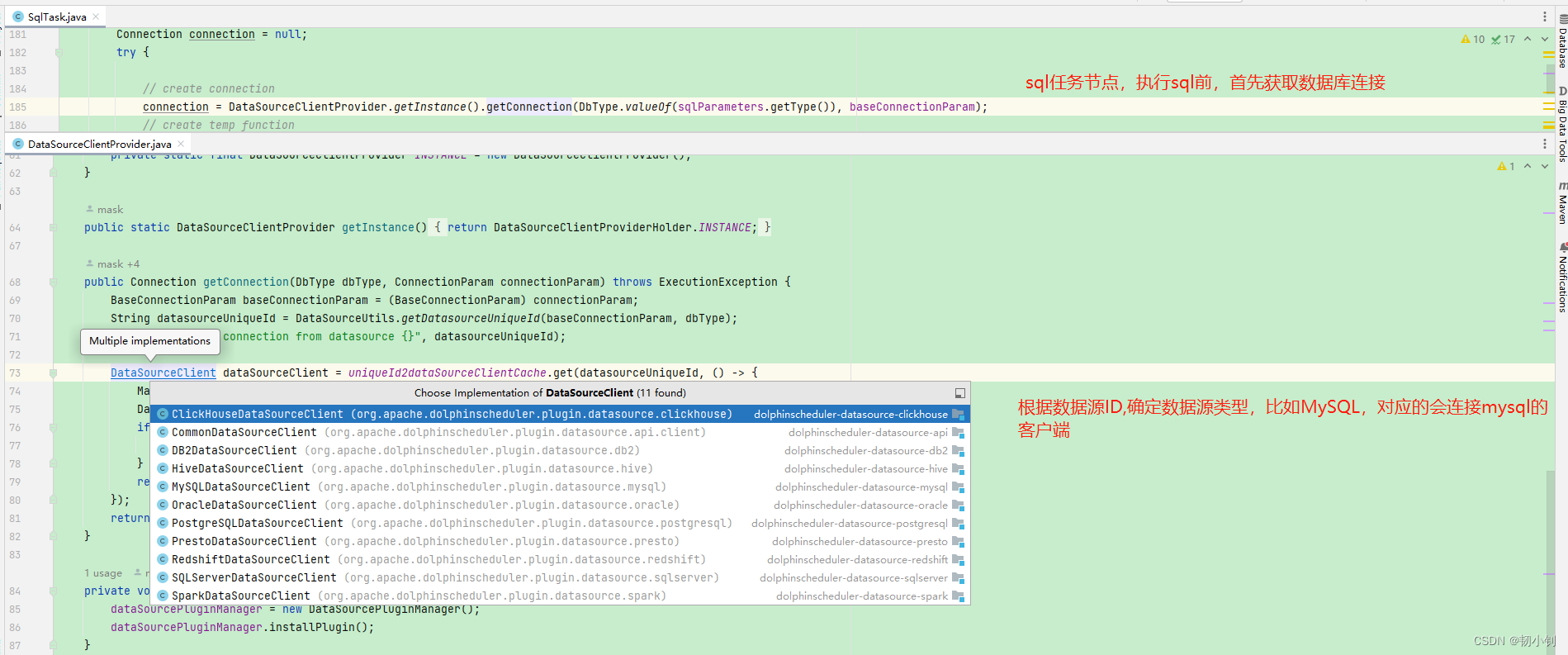Click the DataSourceClient type link on line 73

coord(163,373)
